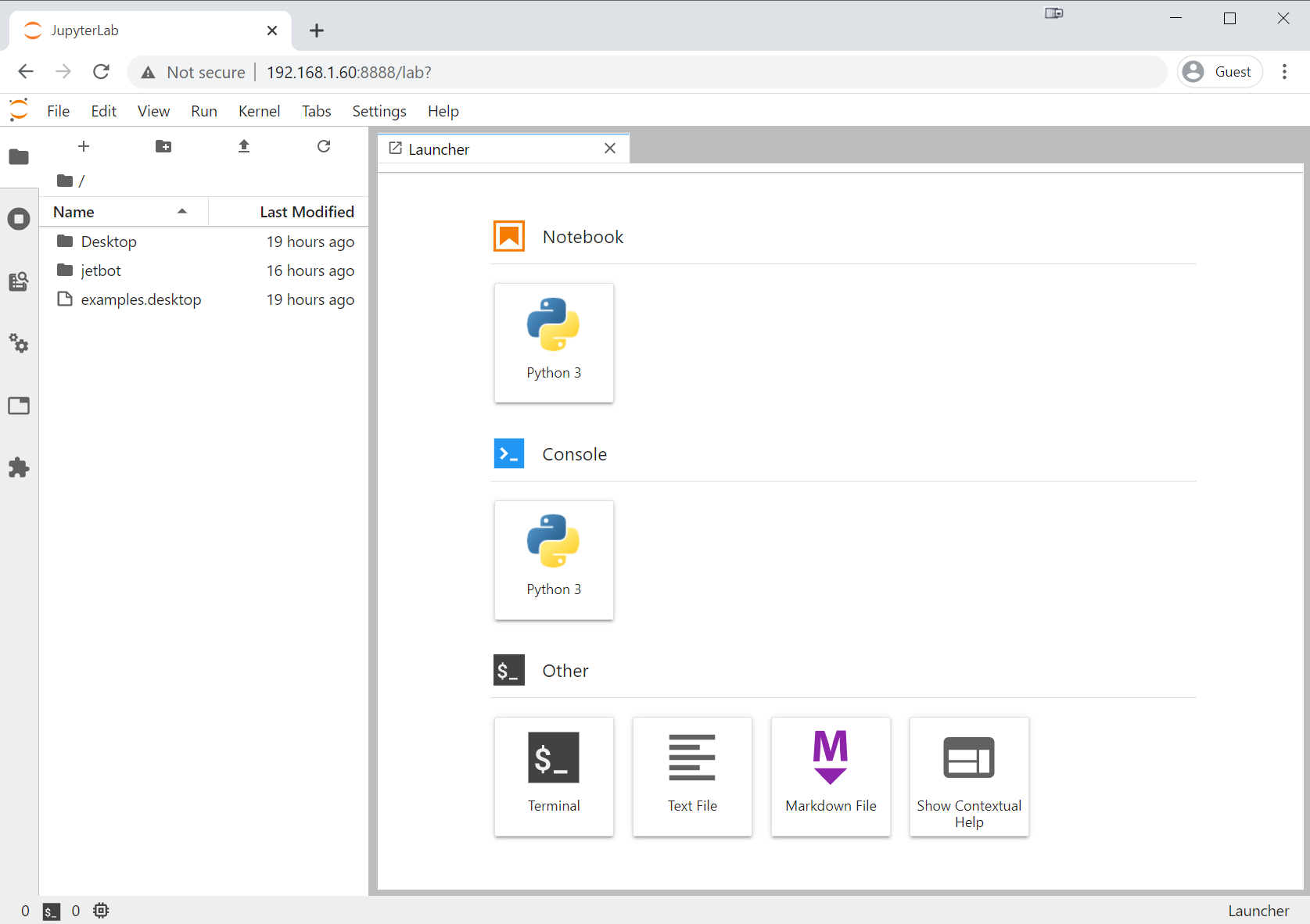The height and width of the screenshot is (924, 1310).
Task: Create a new Text File
Action: click(692, 776)
